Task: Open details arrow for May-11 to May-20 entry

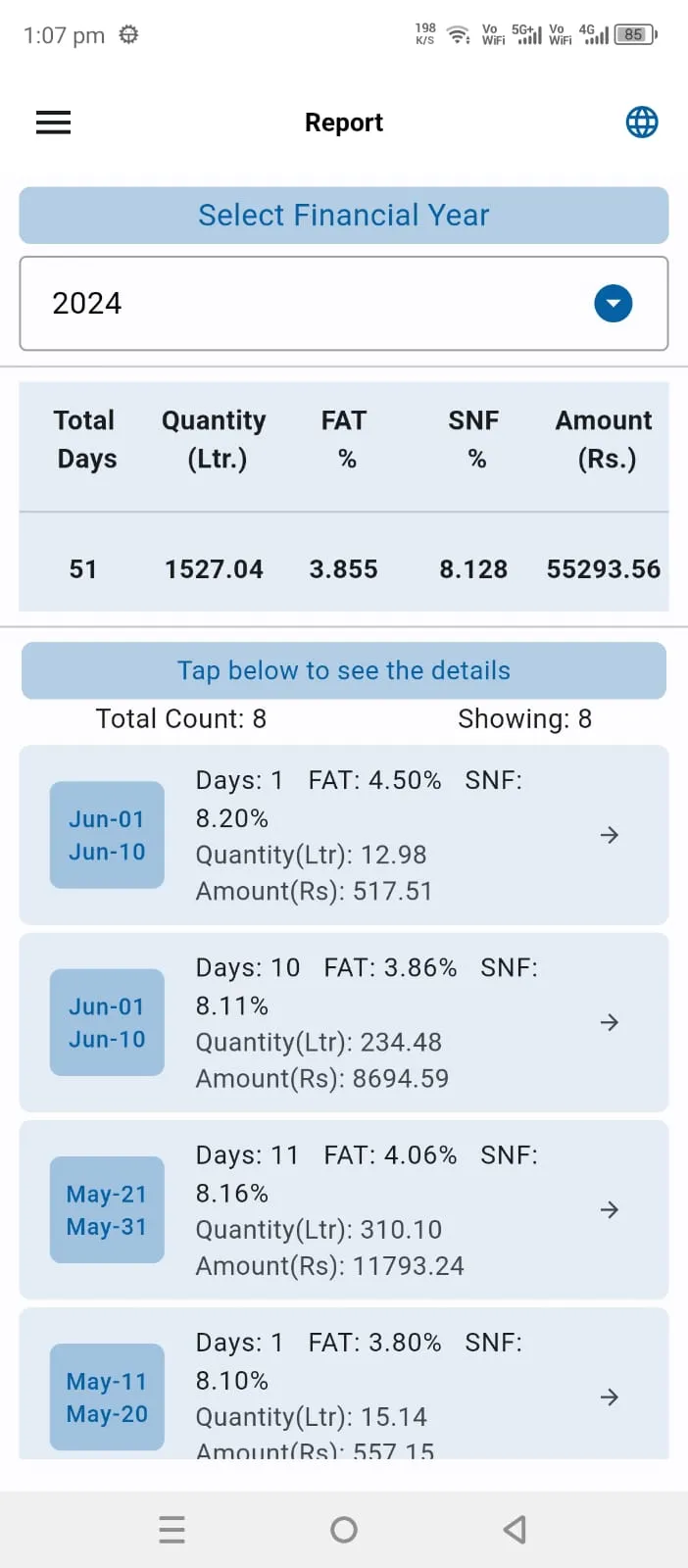Action: (610, 1396)
